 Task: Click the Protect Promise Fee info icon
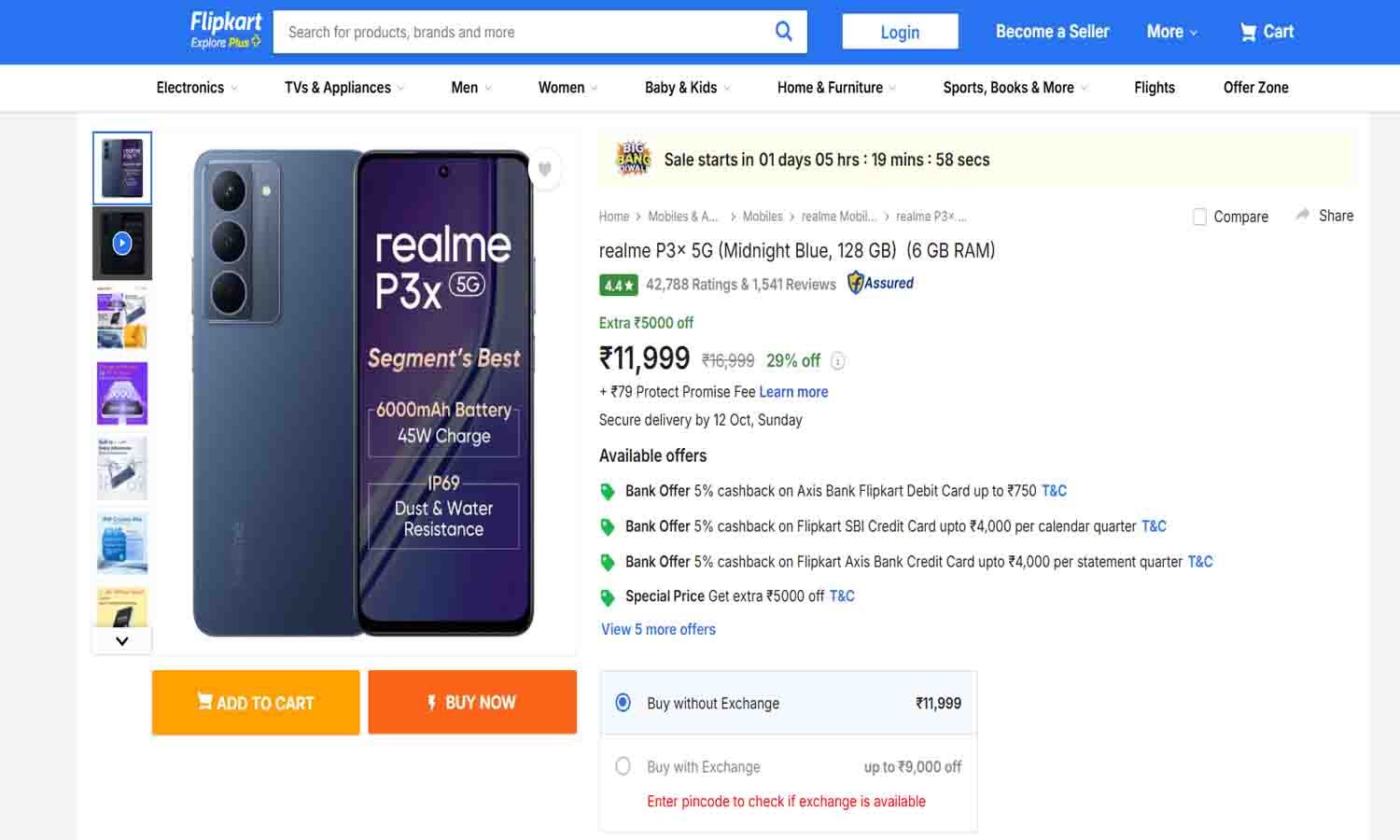click(837, 361)
